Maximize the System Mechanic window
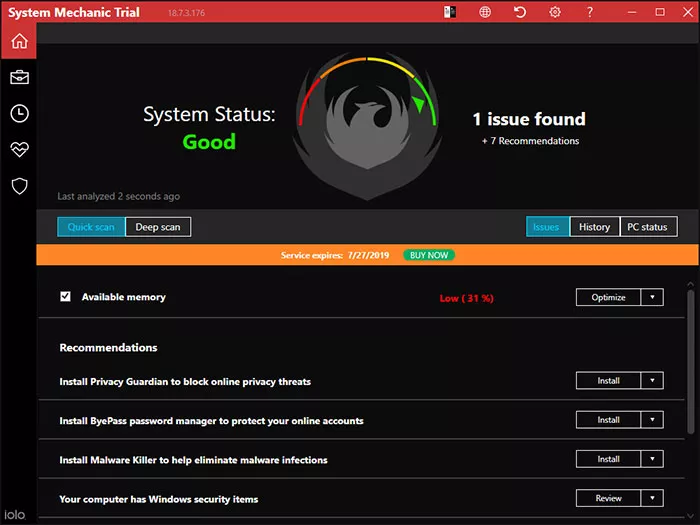 [x=660, y=12]
